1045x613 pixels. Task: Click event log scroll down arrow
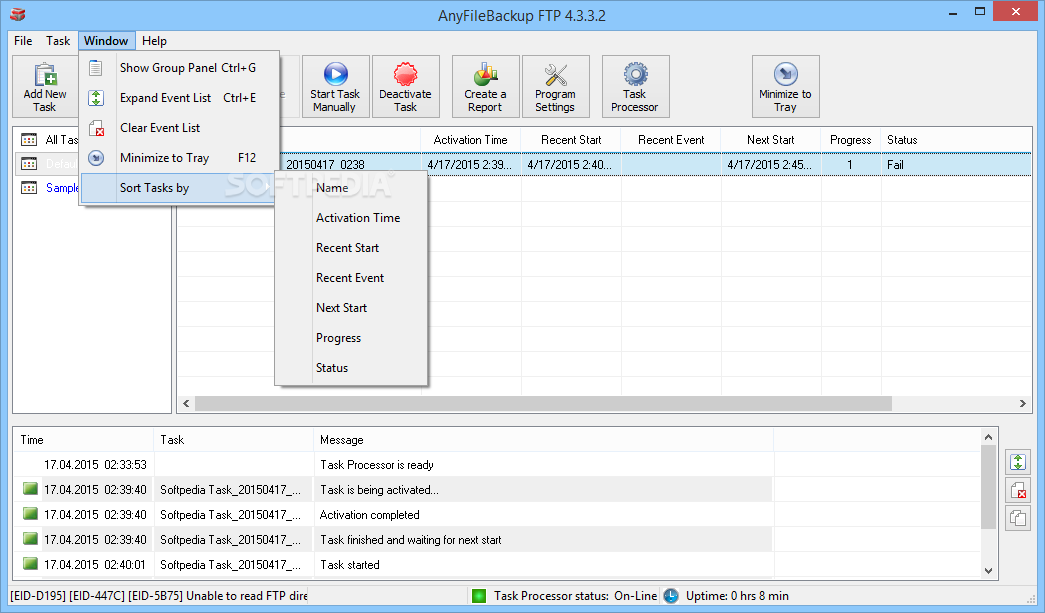(x=988, y=570)
